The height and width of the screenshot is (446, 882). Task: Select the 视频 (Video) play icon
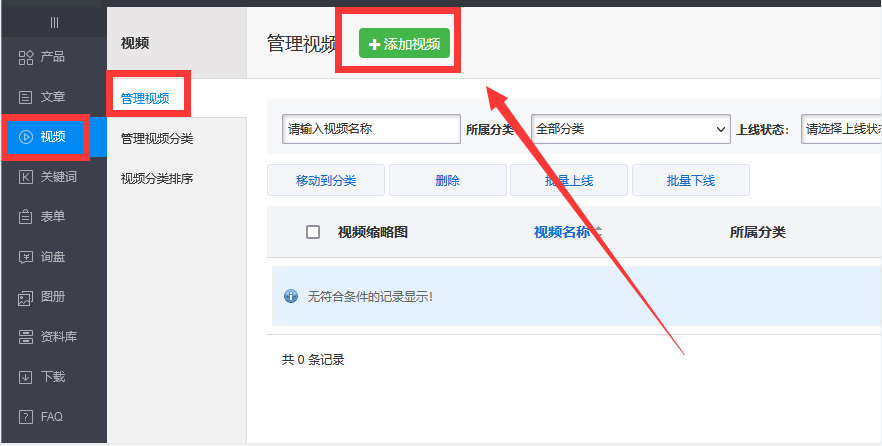26,137
